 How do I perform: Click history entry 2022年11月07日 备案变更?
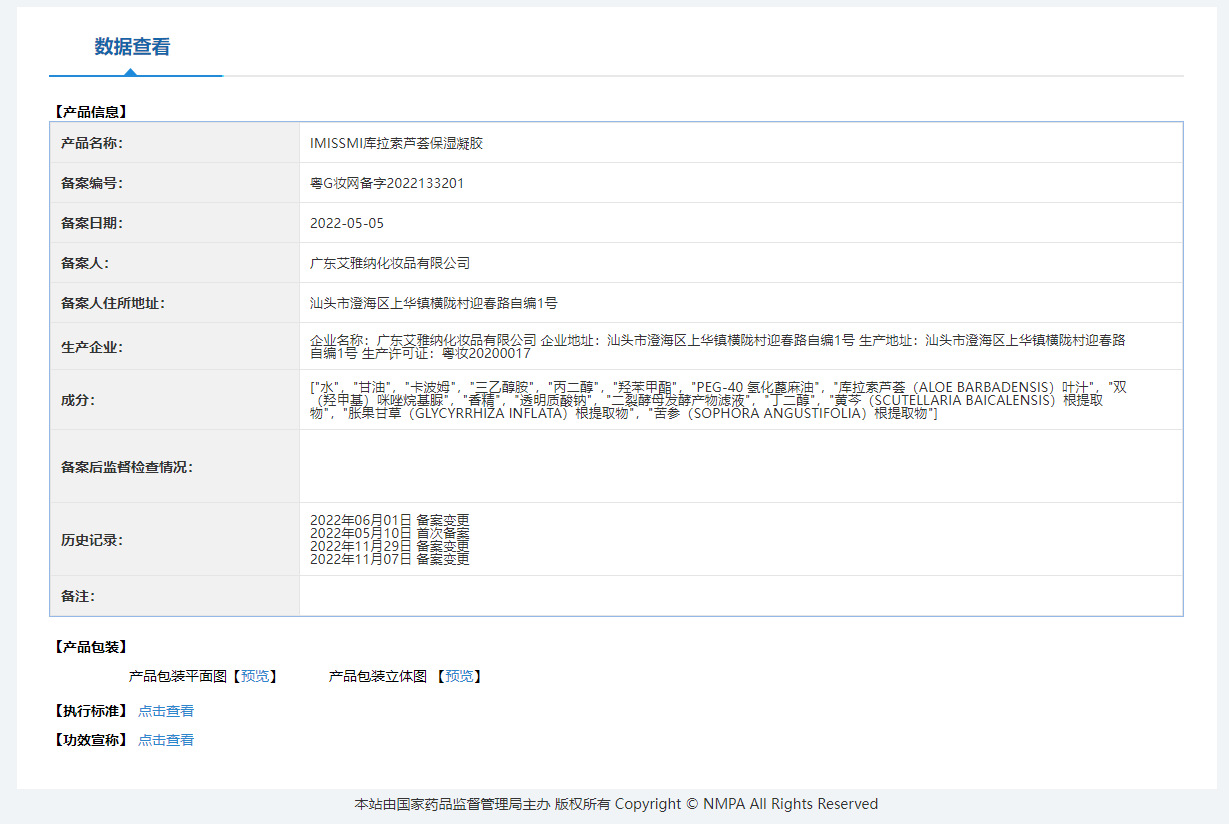click(389, 560)
